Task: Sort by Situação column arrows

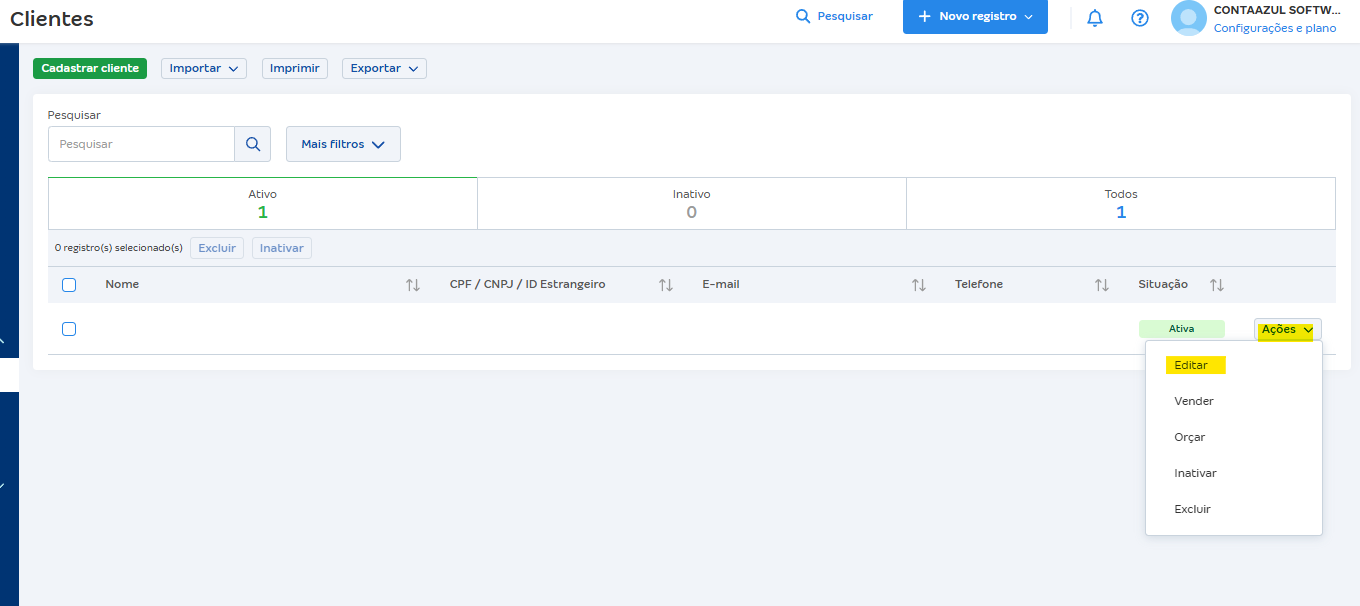Action: (1217, 285)
